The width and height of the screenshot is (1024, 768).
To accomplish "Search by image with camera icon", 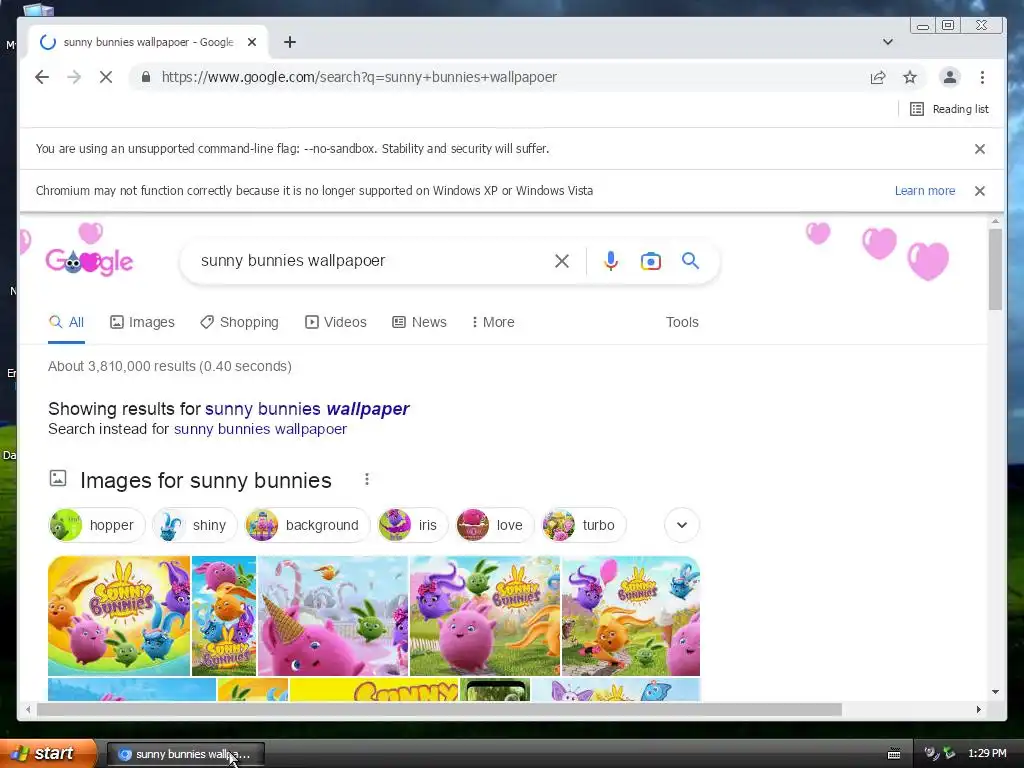I will 650,261.
